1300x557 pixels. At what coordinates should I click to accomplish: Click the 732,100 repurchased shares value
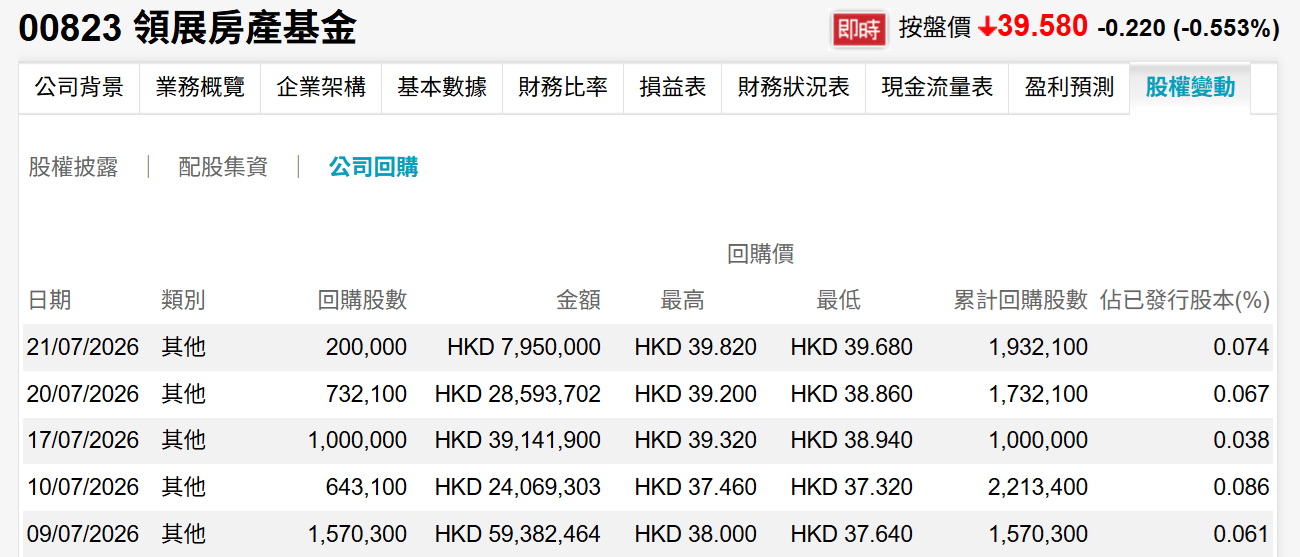[366, 394]
